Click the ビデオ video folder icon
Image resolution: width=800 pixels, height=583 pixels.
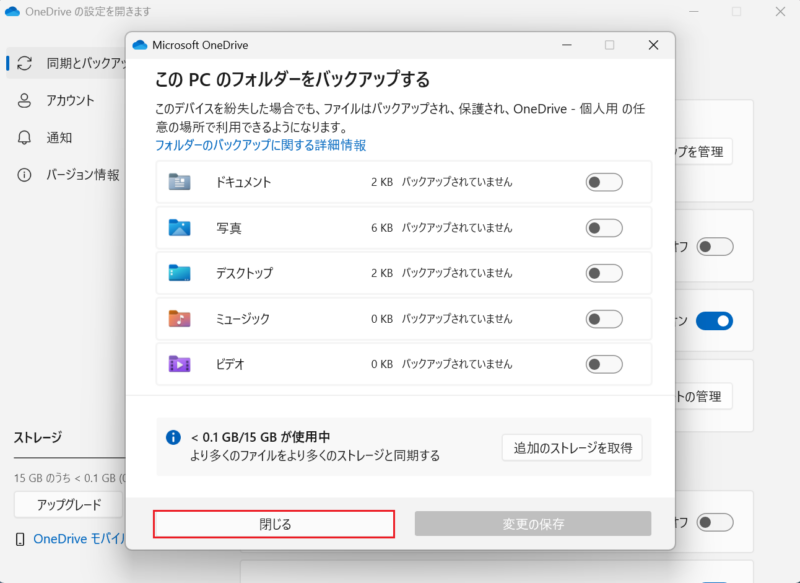[x=180, y=364]
